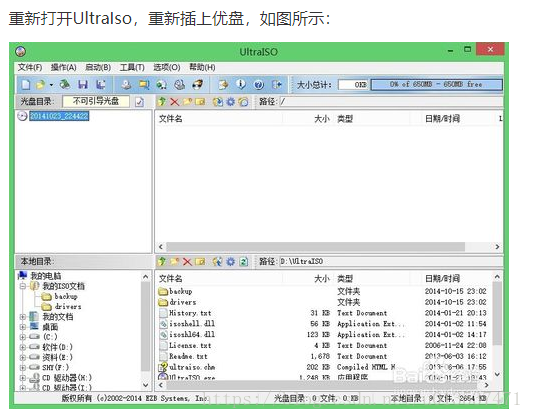Viewport: 533px width, 419px height.
Task: Click the 不可引导光盘 boot type field
Action: pyautogui.click(x=96, y=101)
